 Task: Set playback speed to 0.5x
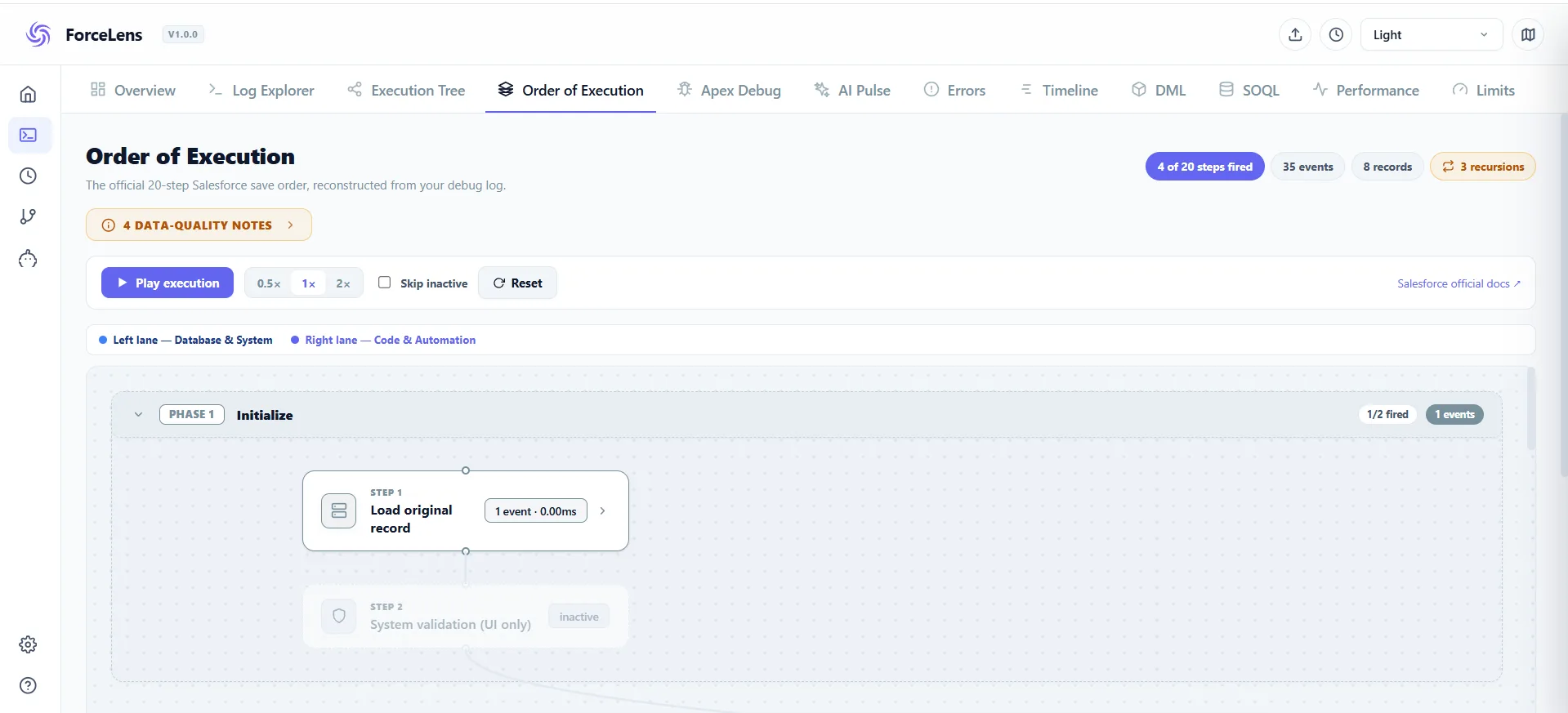click(x=269, y=283)
